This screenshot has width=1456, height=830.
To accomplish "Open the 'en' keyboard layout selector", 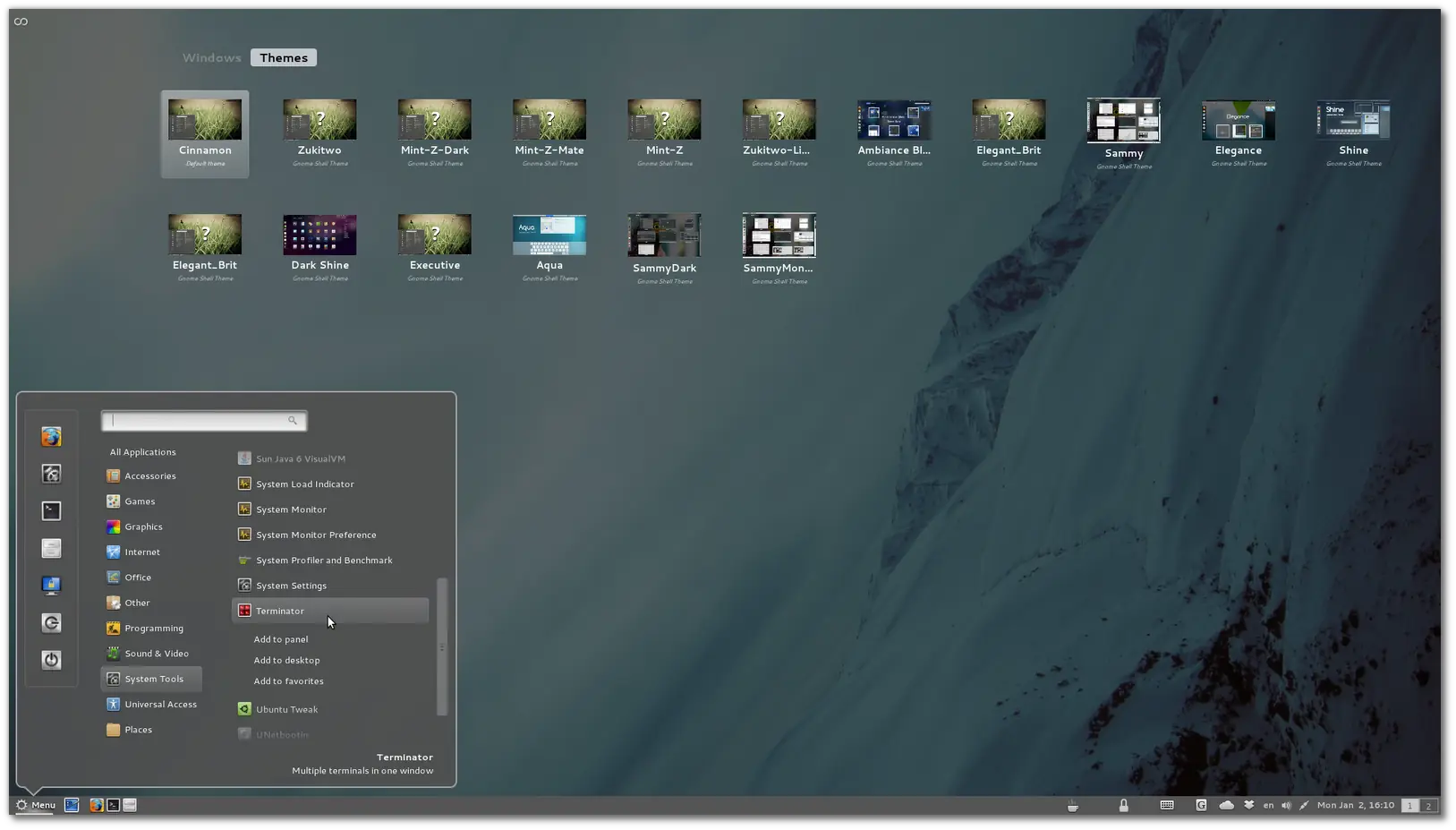I will pyautogui.click(x=1268, y=805).
